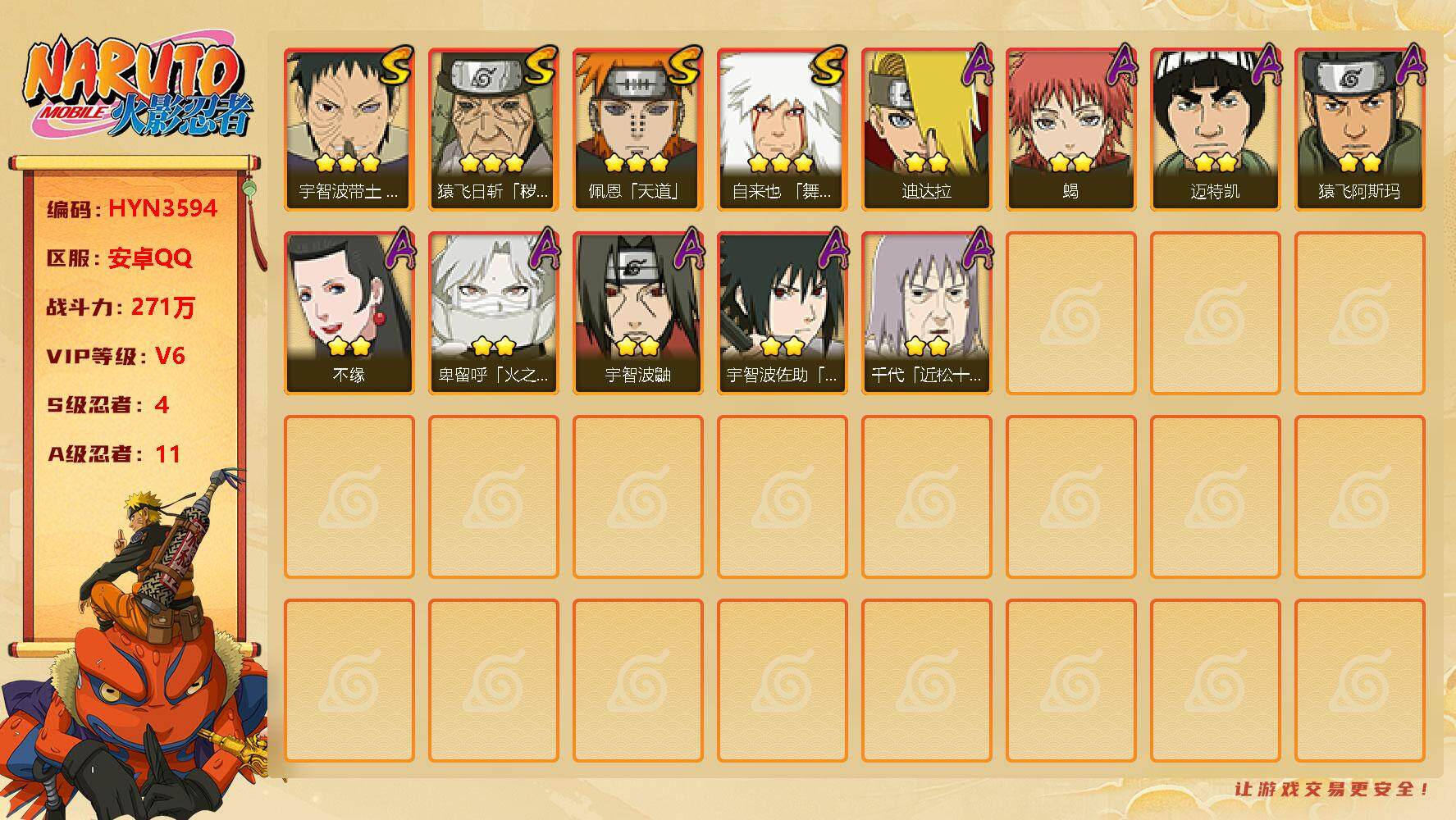The height and width of the screenshot is (820, 1456).
Task: Click the first empty slot after 千代
Action: click(x=1071, y=313)
